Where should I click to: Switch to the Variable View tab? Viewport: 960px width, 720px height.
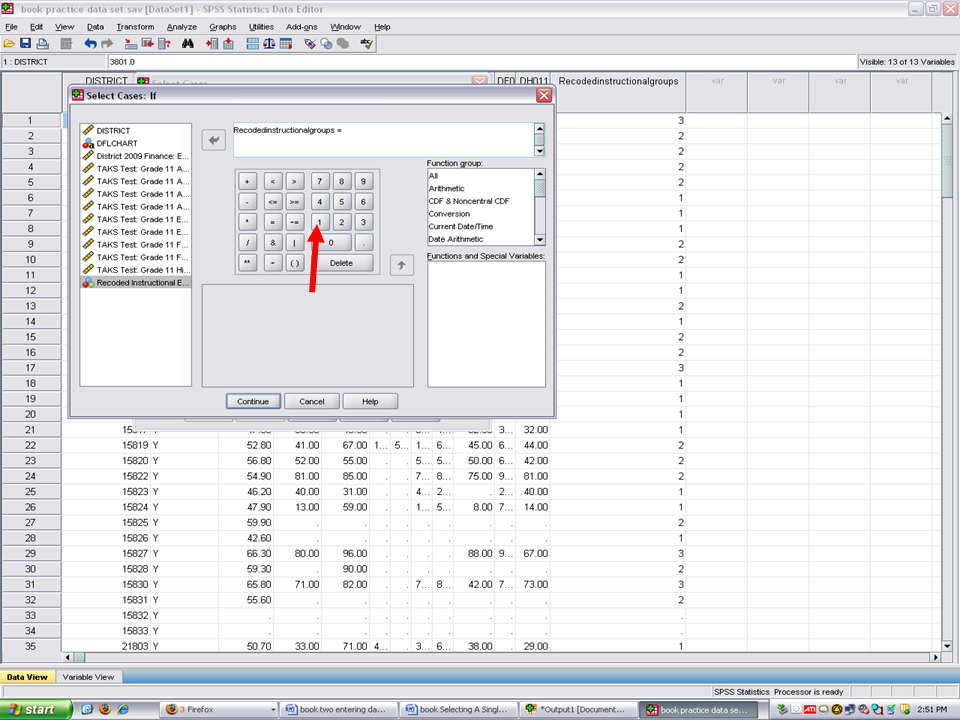pyautogui.click(x=89, y=677)
